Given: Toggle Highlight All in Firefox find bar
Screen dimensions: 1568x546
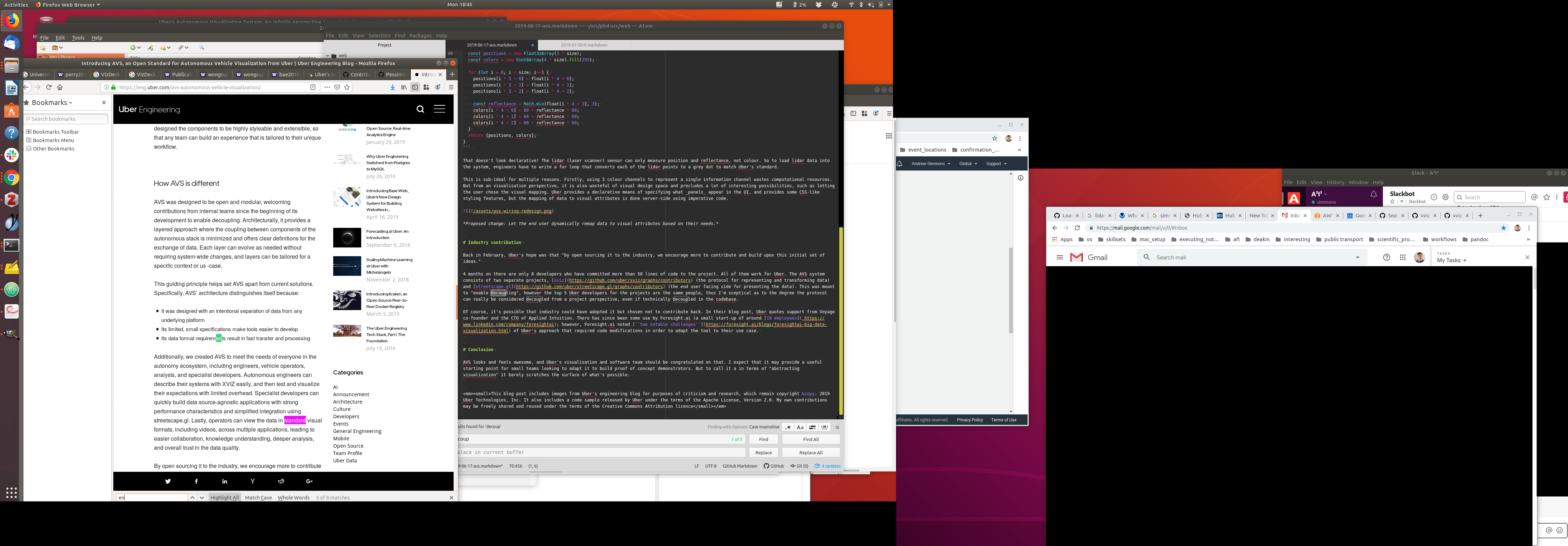Looking at the screenshot, I should (x=224, y=497).
